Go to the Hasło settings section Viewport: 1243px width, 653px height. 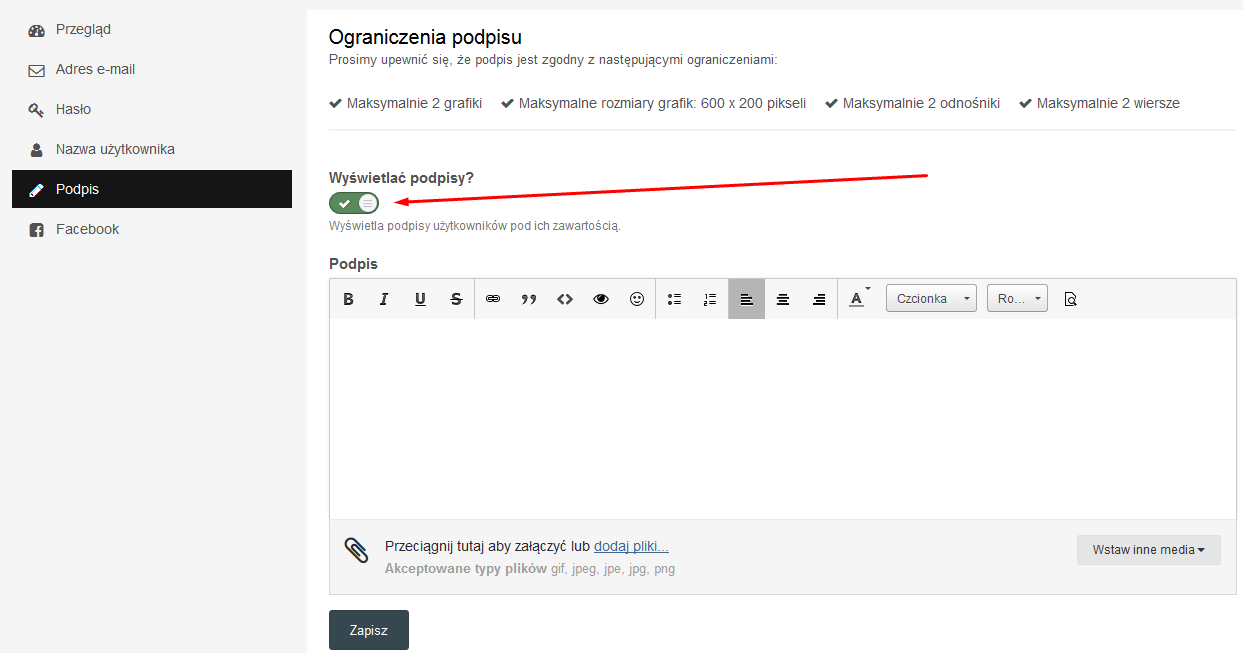(x=73, y=109)
